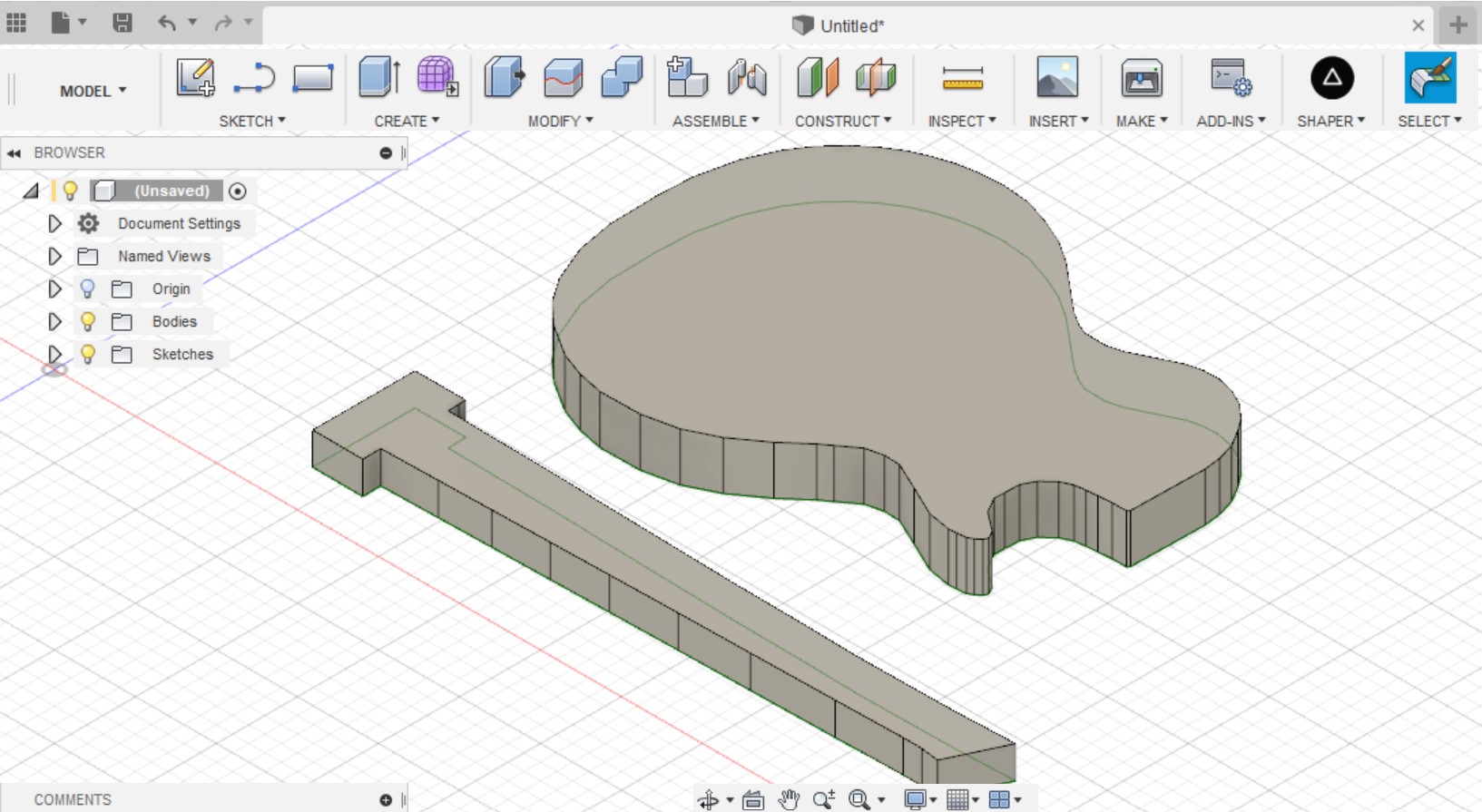Select the Press Pull tool icon
Image resolution: width=1482 pixels, height=812 pixels.
[504, 77]
